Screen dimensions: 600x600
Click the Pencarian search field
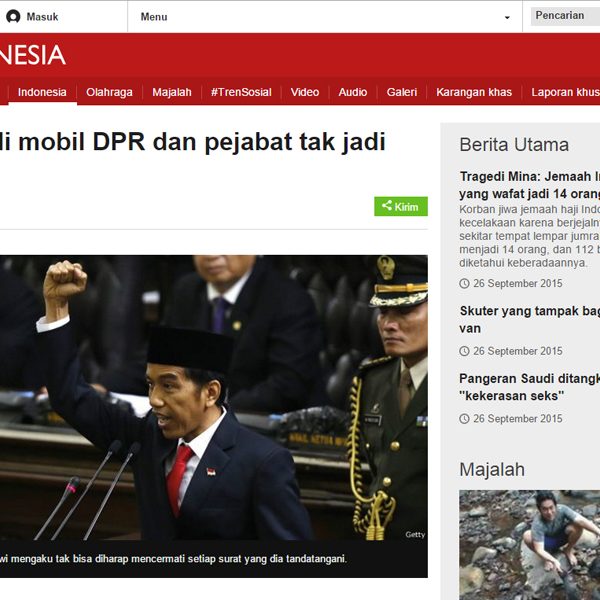[565, 16]
